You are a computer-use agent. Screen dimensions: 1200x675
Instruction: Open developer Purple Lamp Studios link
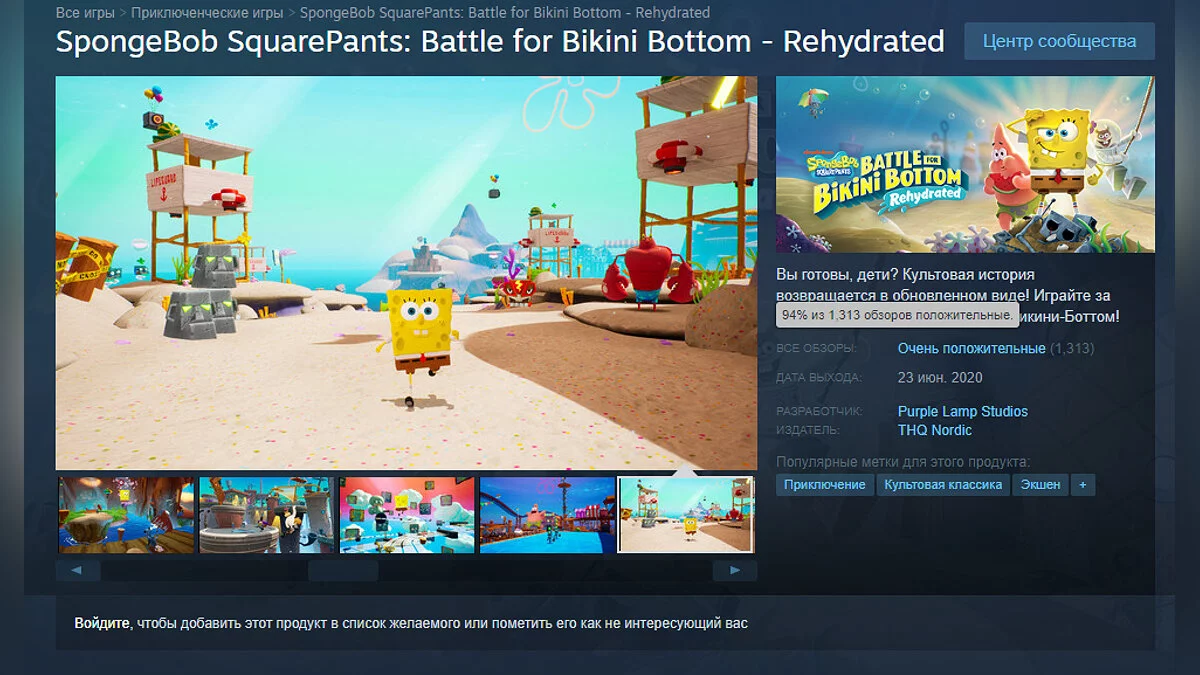click(962, 411)
